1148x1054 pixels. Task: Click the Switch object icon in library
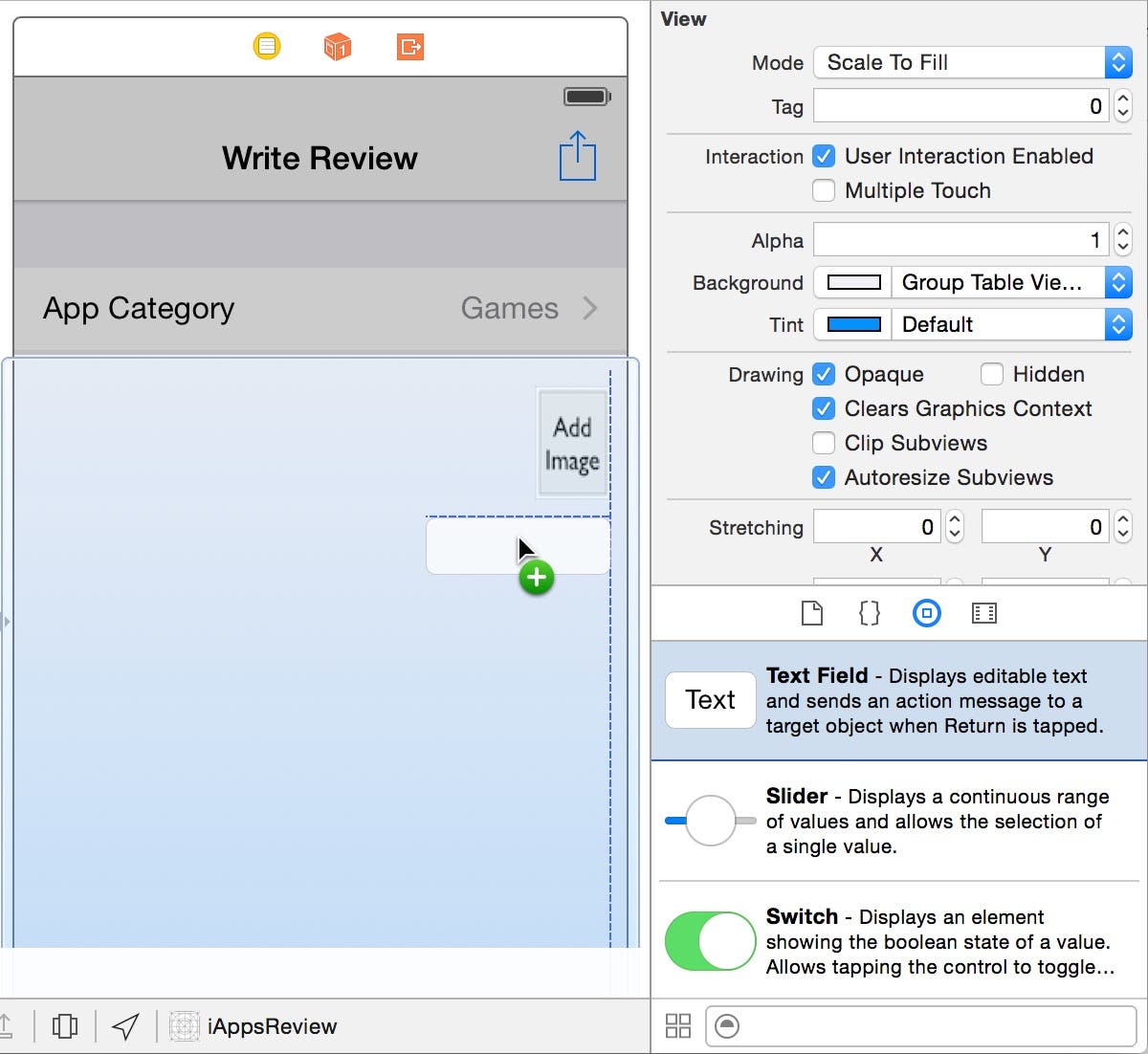pyautogui.click(x=710, y=941)
